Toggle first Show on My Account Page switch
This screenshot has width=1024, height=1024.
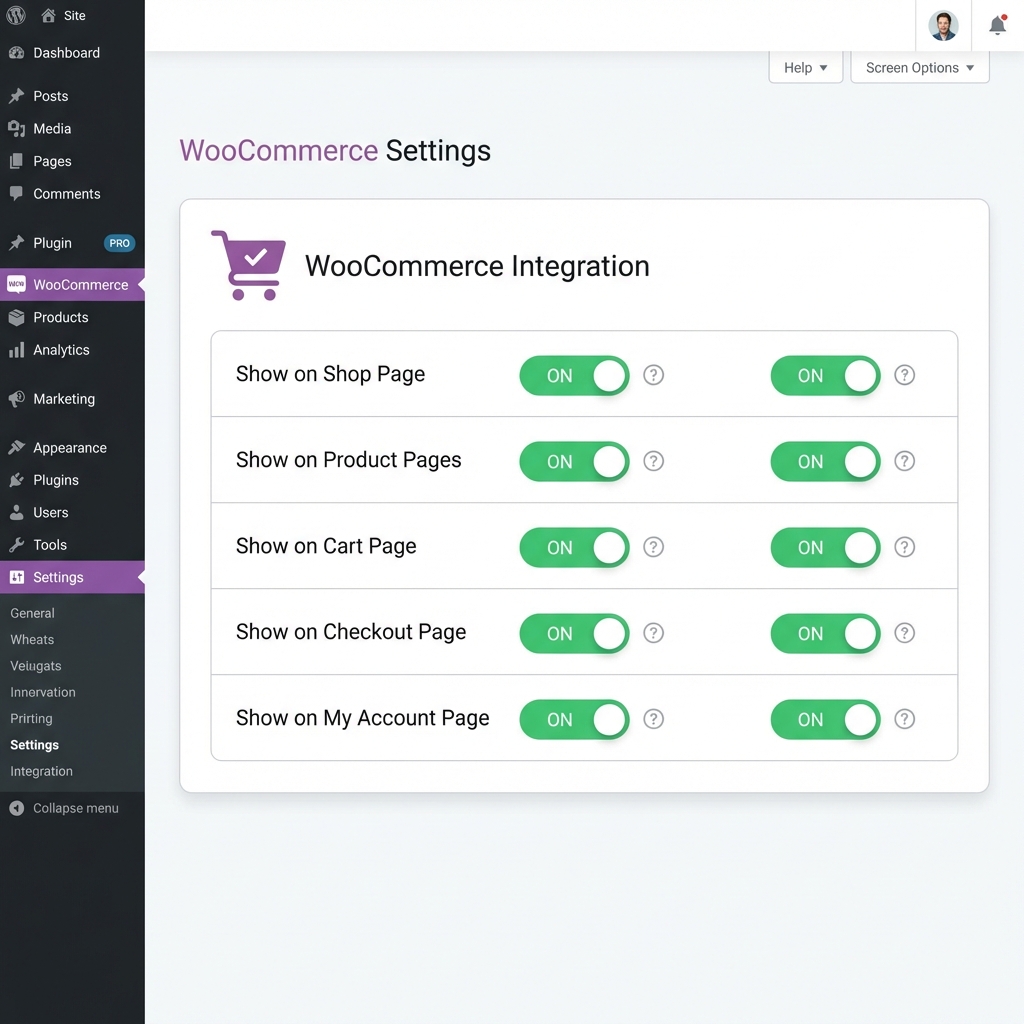point(575,720)
